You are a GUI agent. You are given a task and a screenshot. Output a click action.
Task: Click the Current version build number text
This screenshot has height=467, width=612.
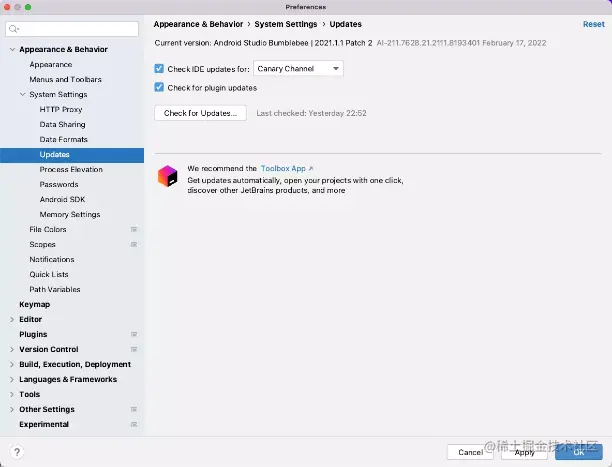pos(461,43)
